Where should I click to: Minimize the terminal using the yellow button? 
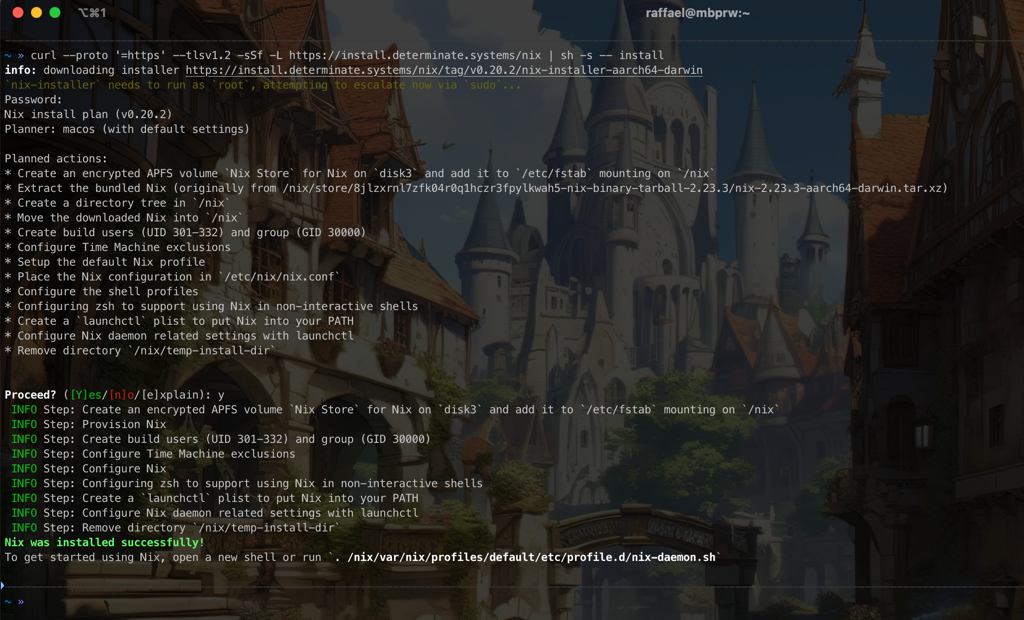(x=36, y=13)
